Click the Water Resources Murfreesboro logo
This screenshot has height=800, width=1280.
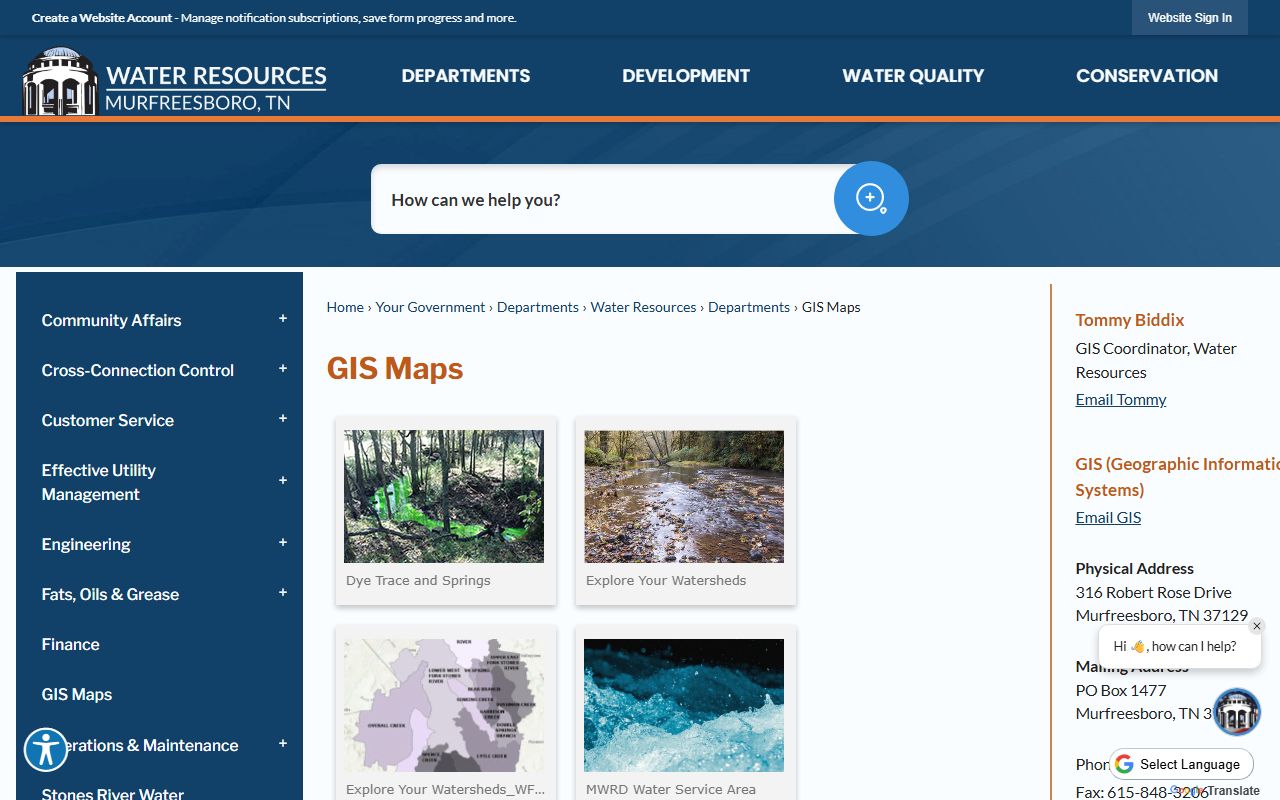174,81
